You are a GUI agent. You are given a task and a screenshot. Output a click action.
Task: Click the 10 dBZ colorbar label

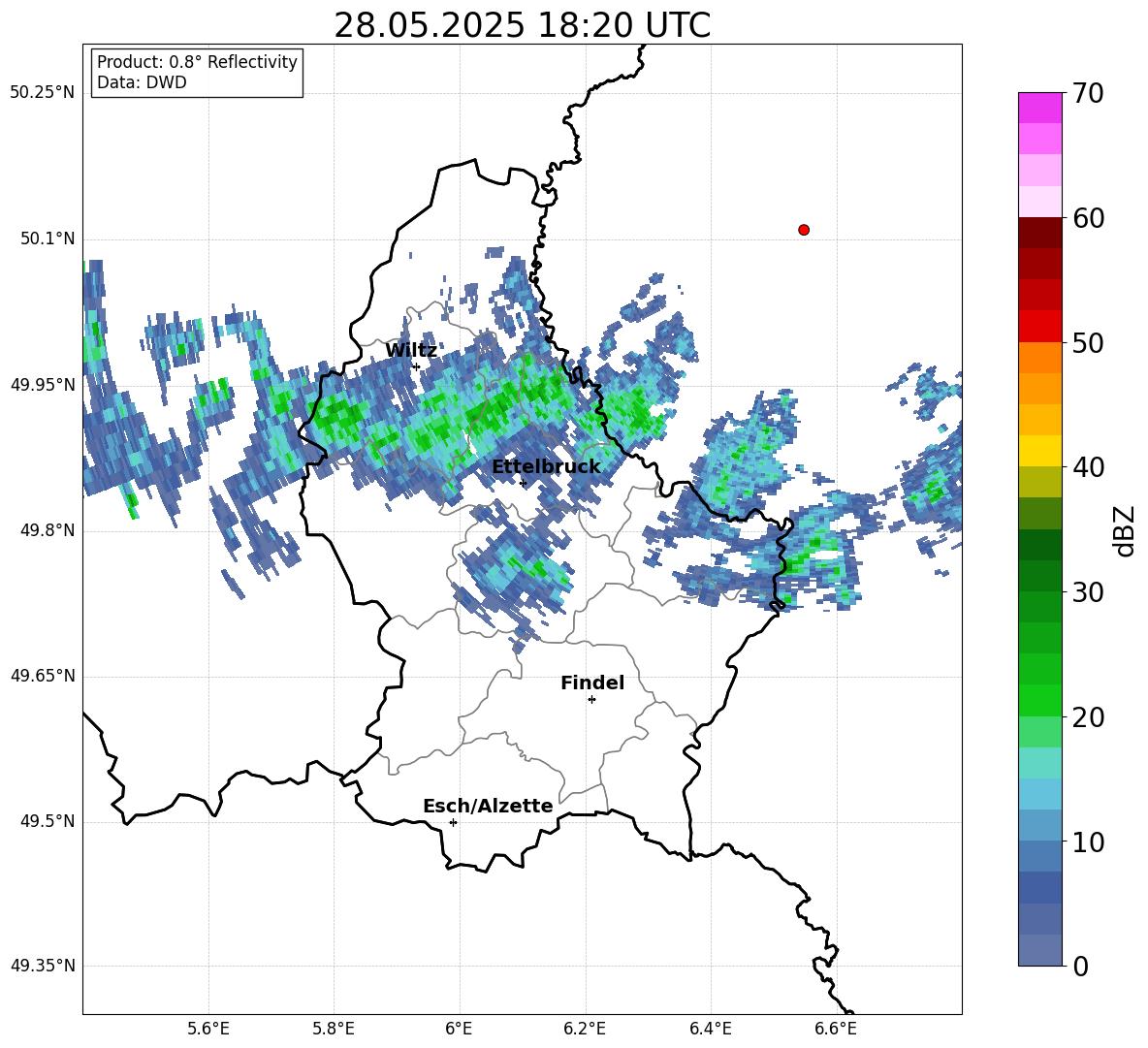[x=1088, y=842]
